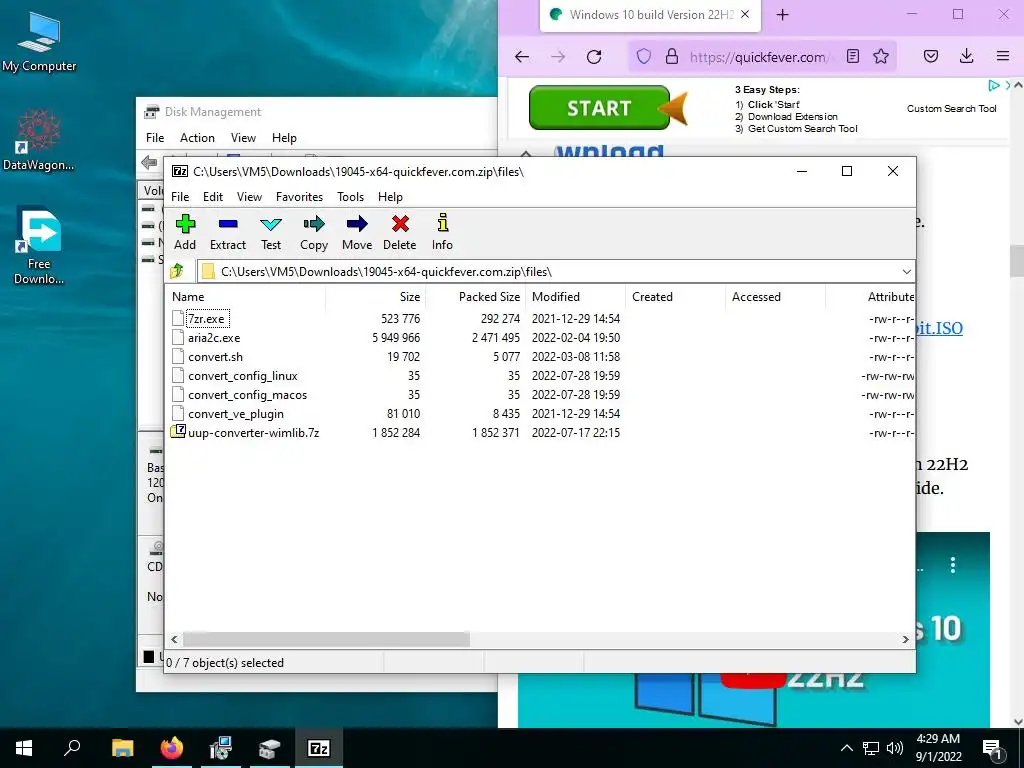Expand the 7-Zip address path dropdown
This screenshot has height=768, width=1024.
pyautogui.click(x=906, y=272)
